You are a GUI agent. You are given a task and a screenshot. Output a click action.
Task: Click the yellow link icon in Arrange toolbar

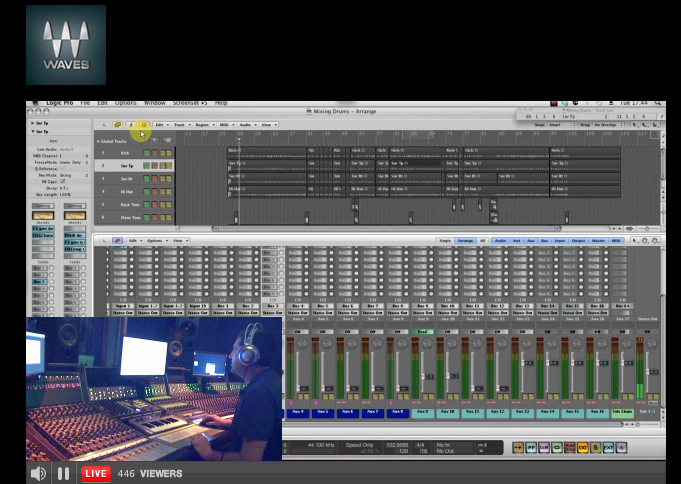(x=117, y=125)
